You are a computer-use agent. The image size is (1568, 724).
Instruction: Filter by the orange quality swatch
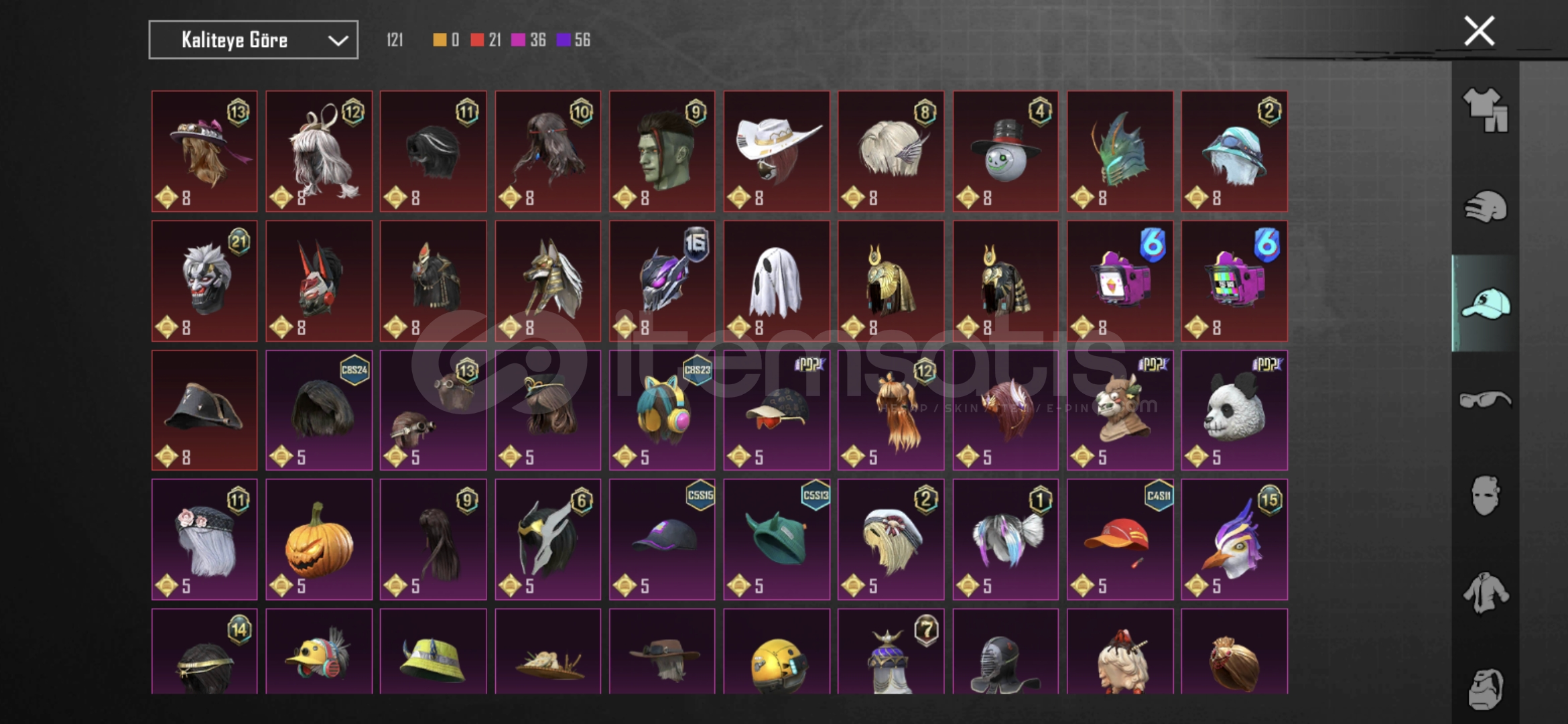pos(440,40)
